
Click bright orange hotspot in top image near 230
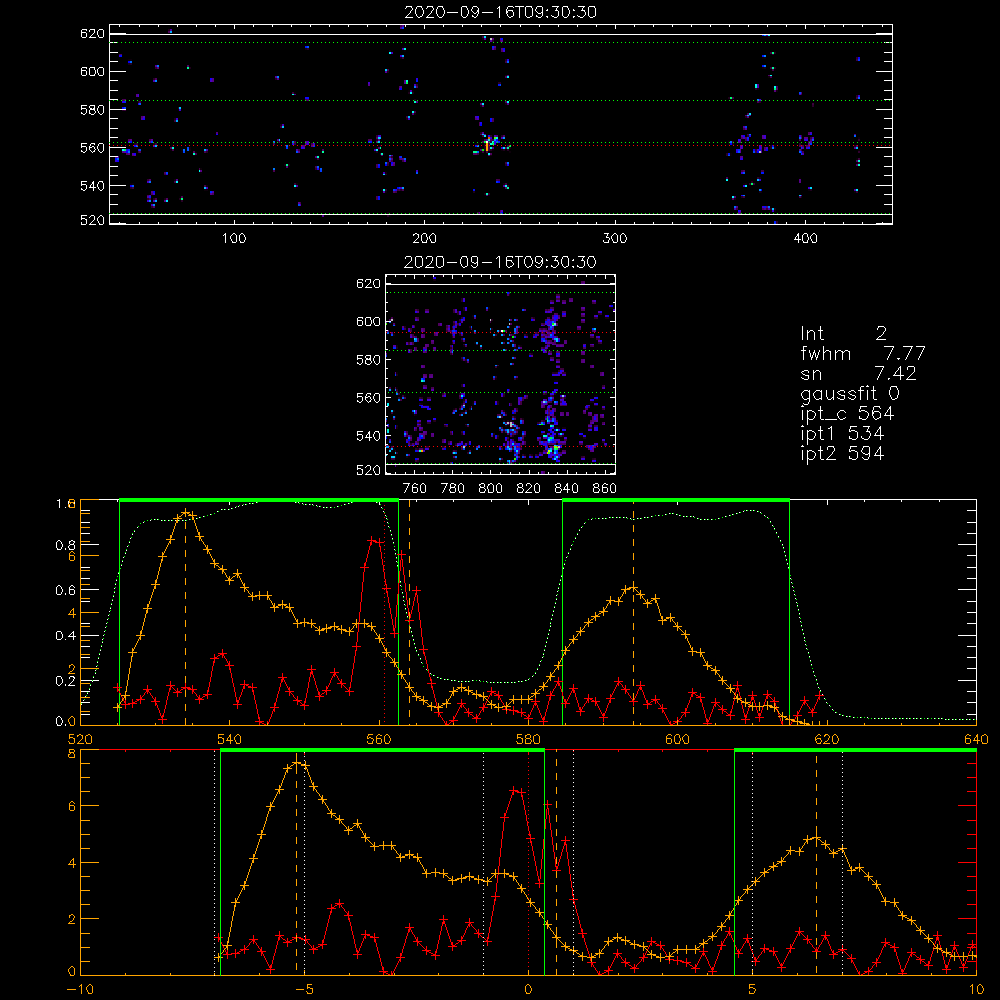487,146
